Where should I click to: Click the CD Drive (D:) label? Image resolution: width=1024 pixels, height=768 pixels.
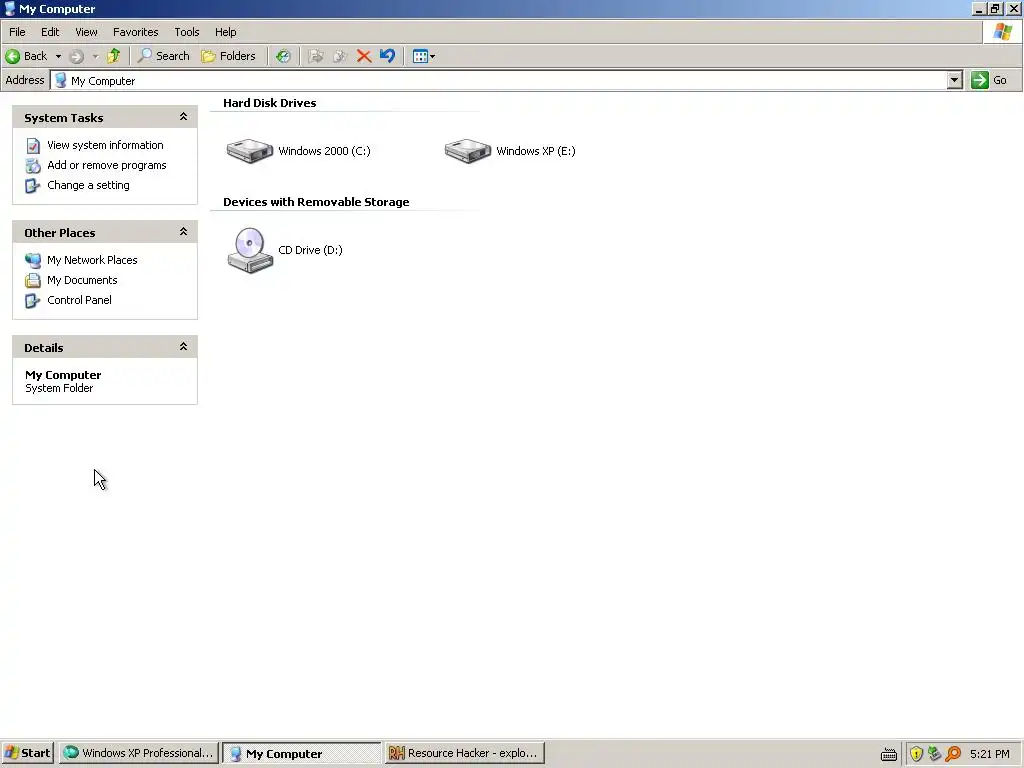pyautogui.click(x=310, y=250)
